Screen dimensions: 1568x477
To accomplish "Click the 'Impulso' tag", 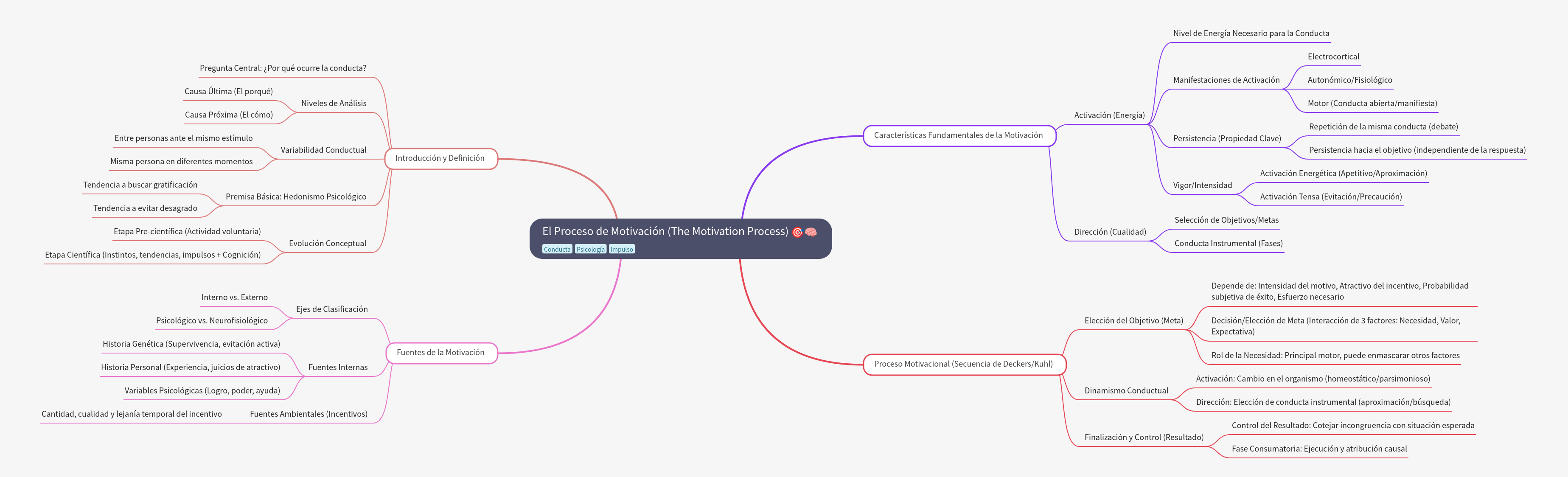I will click(x=622, y=249).
